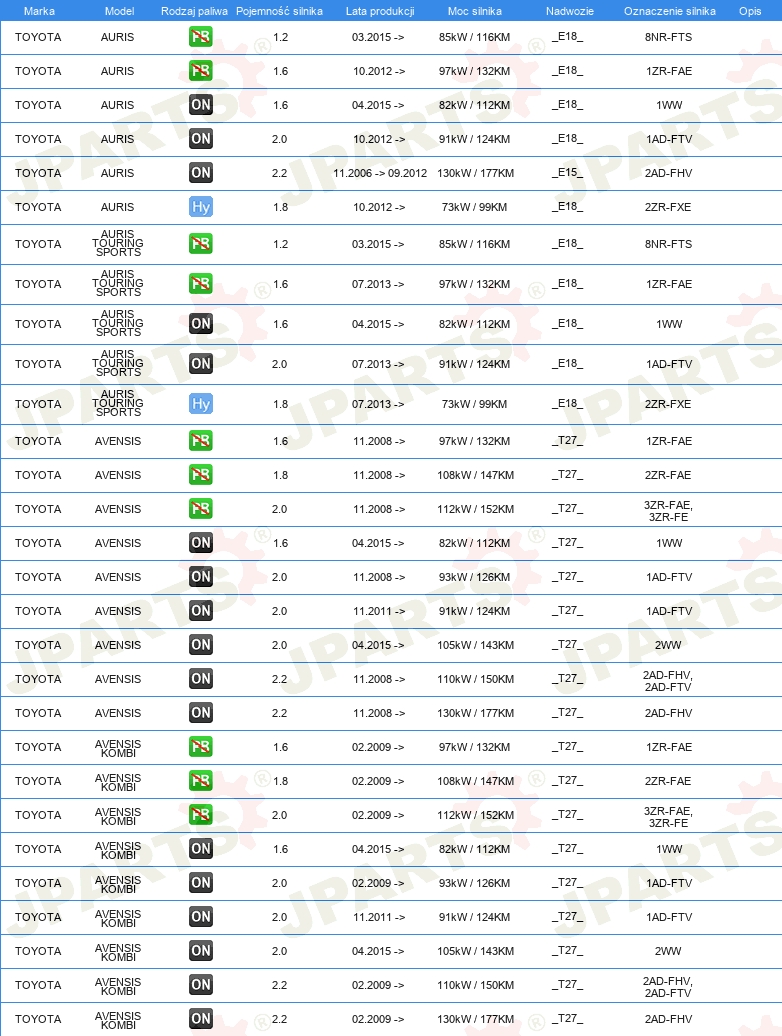The width and height of the screenshot is (782, 1036).
Task: Select '73kW / 99KM' in Auris Touring Sports row
Action: pos(474,404)
